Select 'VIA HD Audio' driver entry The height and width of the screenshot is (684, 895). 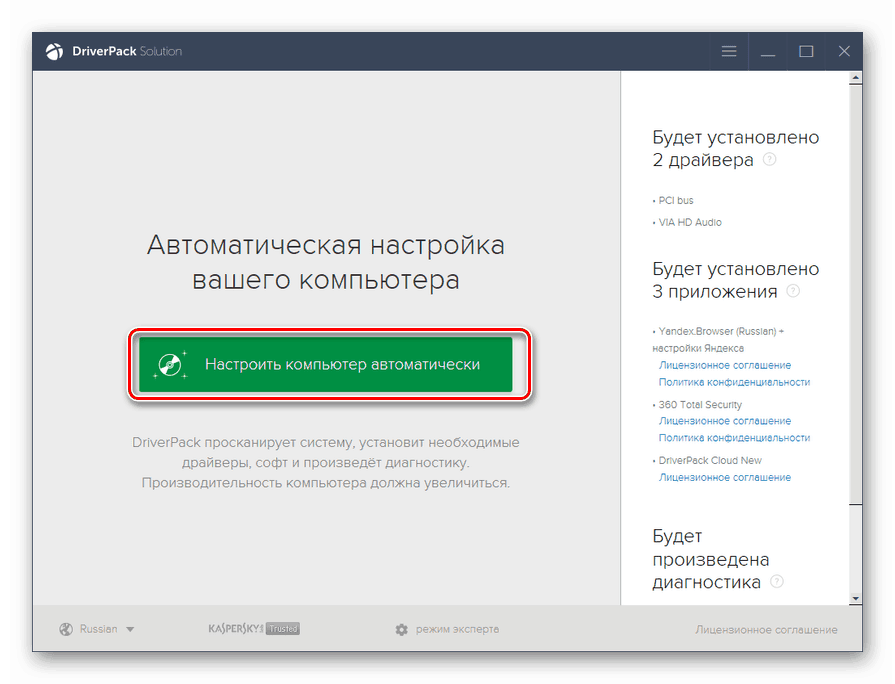[690, 222]
